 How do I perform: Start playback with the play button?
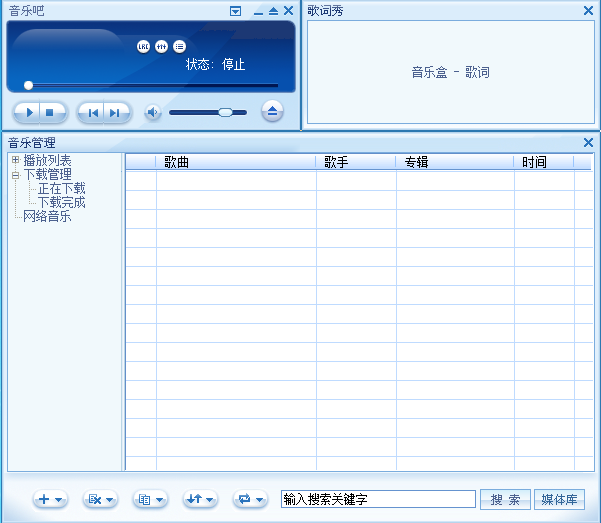pyautogui.click(x=28, y=113)
